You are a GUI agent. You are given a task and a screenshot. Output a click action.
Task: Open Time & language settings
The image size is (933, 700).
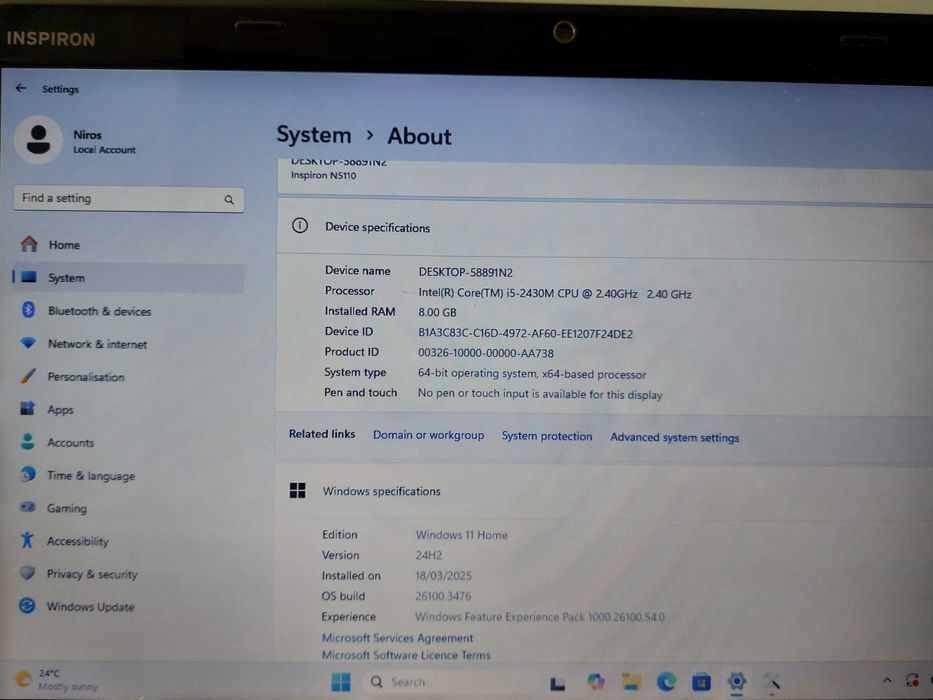click(128, 476)
